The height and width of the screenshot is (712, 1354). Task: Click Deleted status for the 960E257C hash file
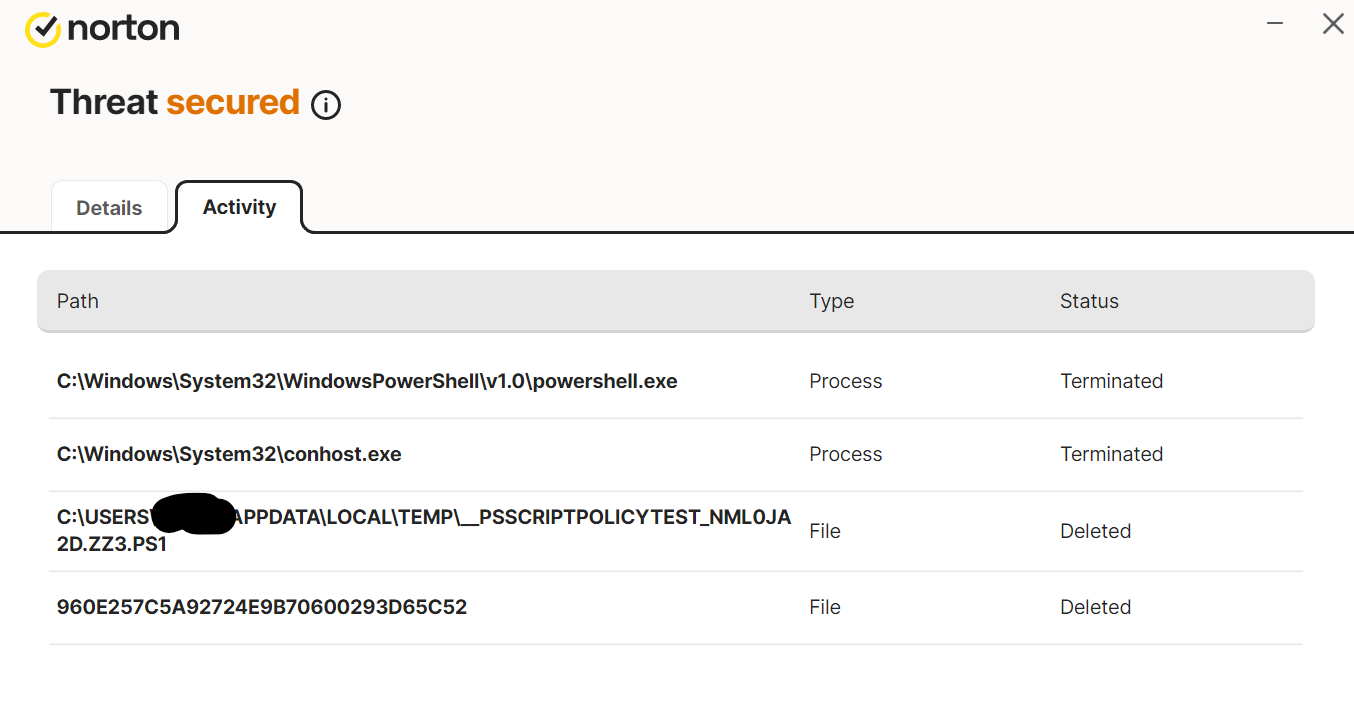[x=1095, y=607]
